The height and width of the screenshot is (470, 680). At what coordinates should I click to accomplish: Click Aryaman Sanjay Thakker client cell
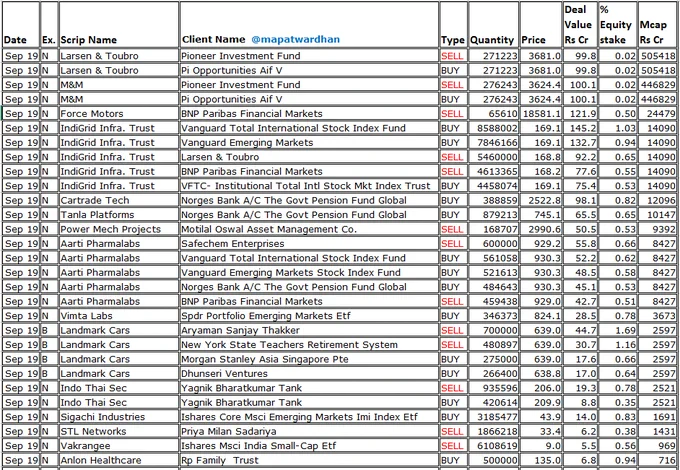[x=309, y=330]
